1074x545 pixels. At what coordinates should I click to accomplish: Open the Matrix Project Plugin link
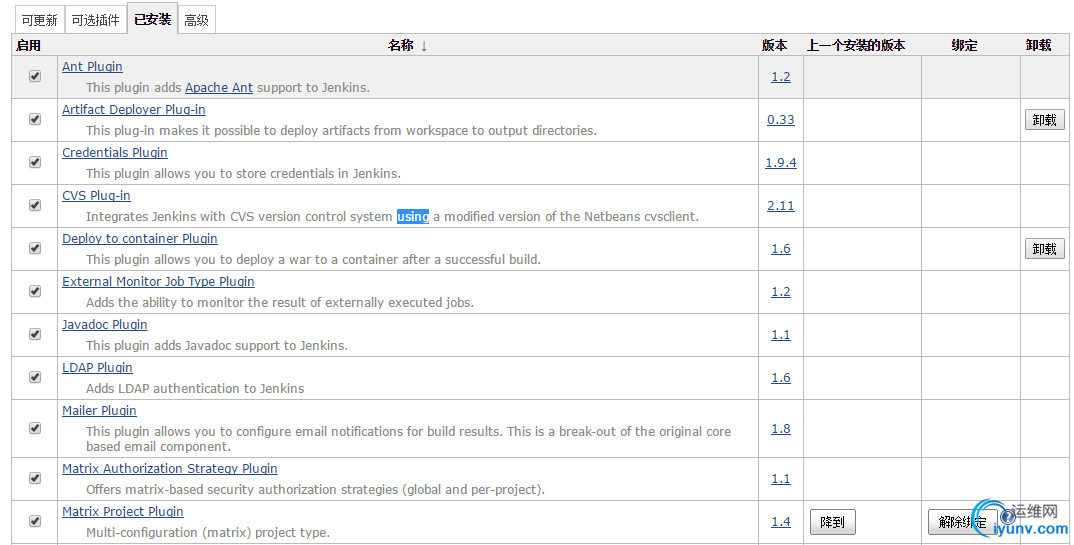(123, 512)
